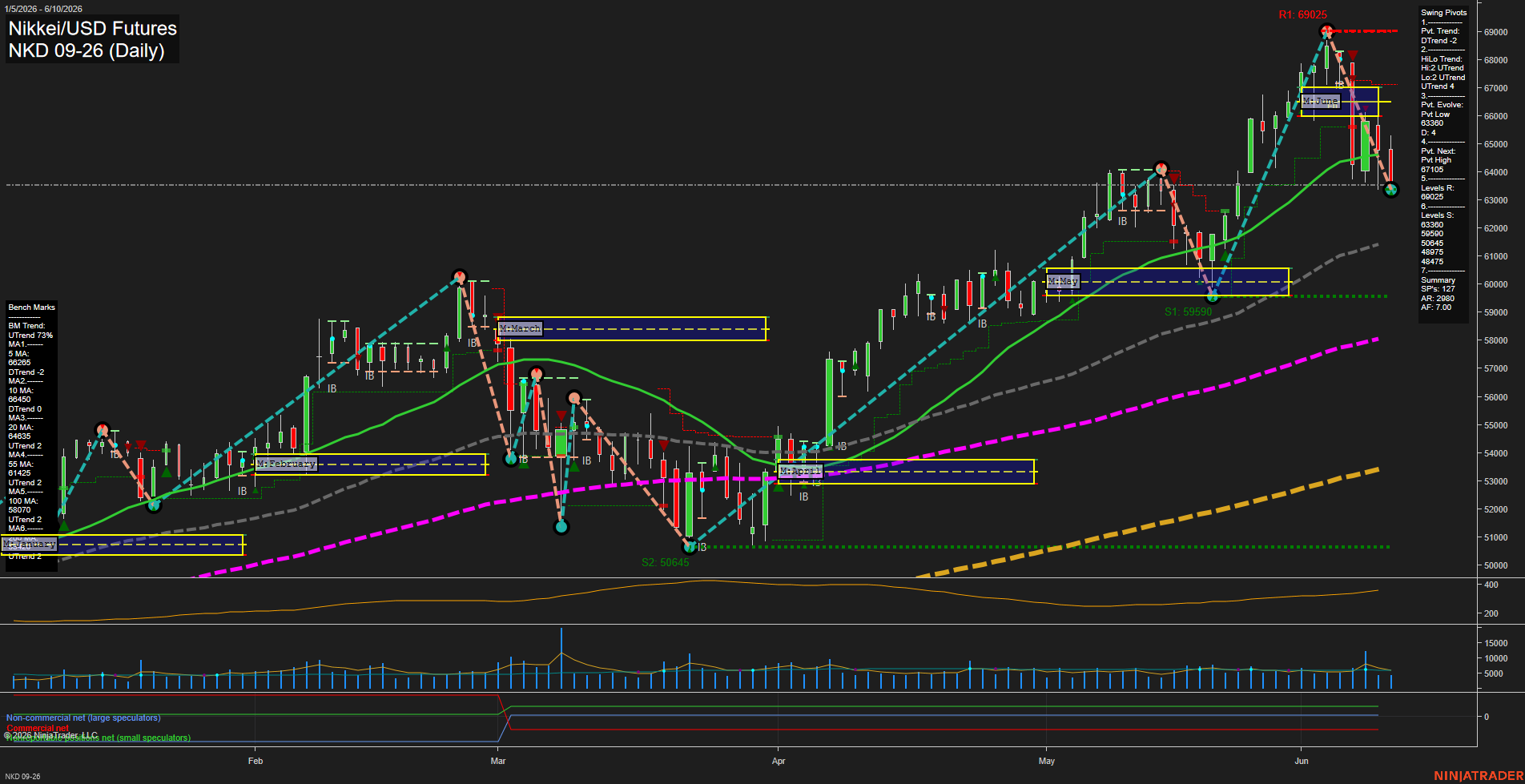This screenshot has height=784, width=1525.
Task: Select the '10 MA: 66450' benchmark entry
Action: tap(20, 395)
